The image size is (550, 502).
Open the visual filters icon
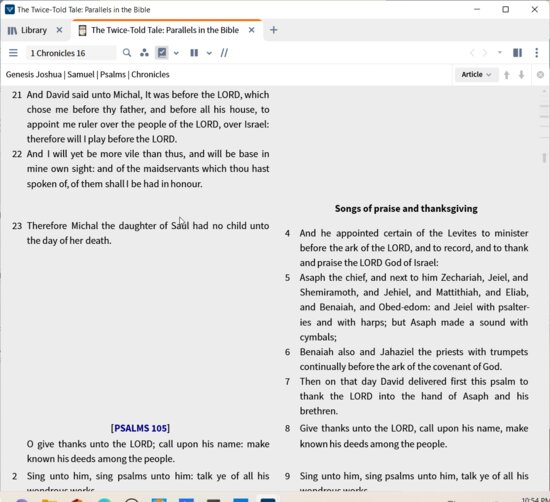[x=144, y=53]
